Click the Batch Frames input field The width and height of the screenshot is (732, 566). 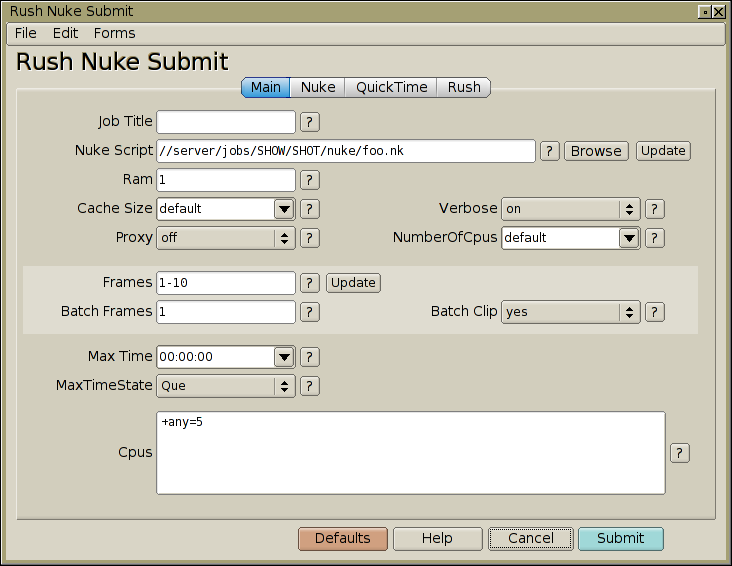226,312
